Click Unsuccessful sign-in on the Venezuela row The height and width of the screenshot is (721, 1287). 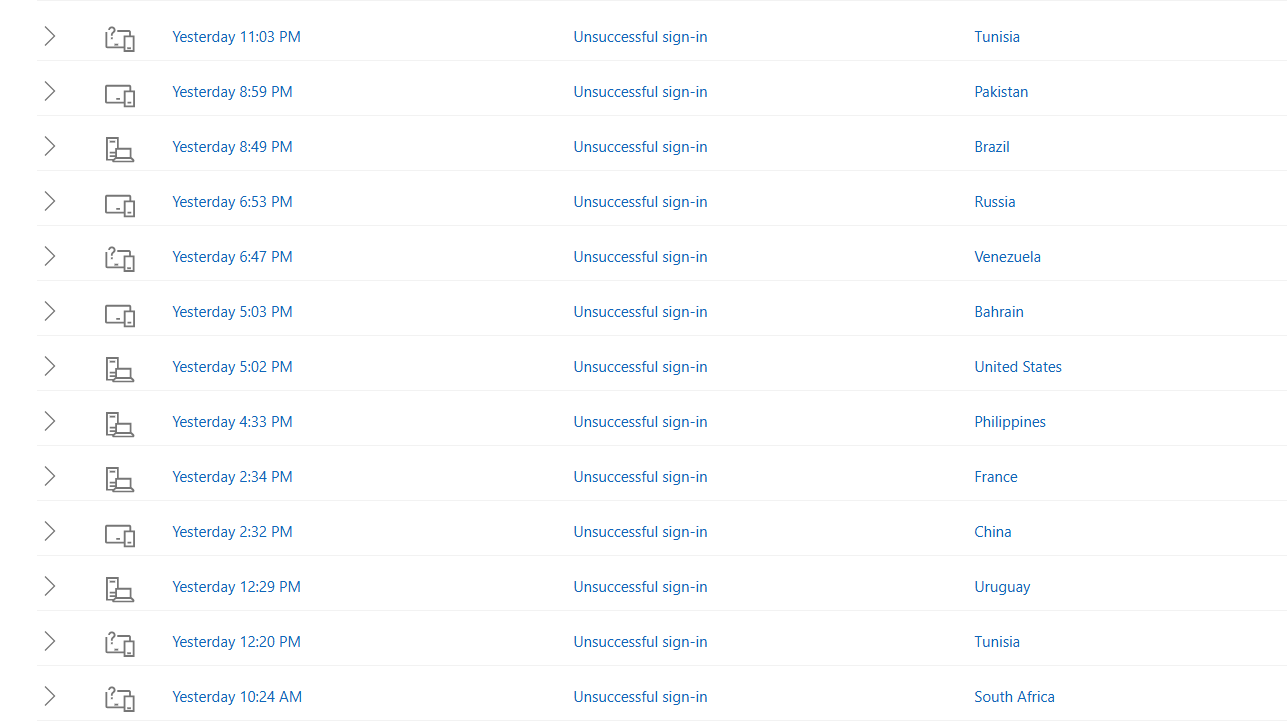tap(640, 257)
